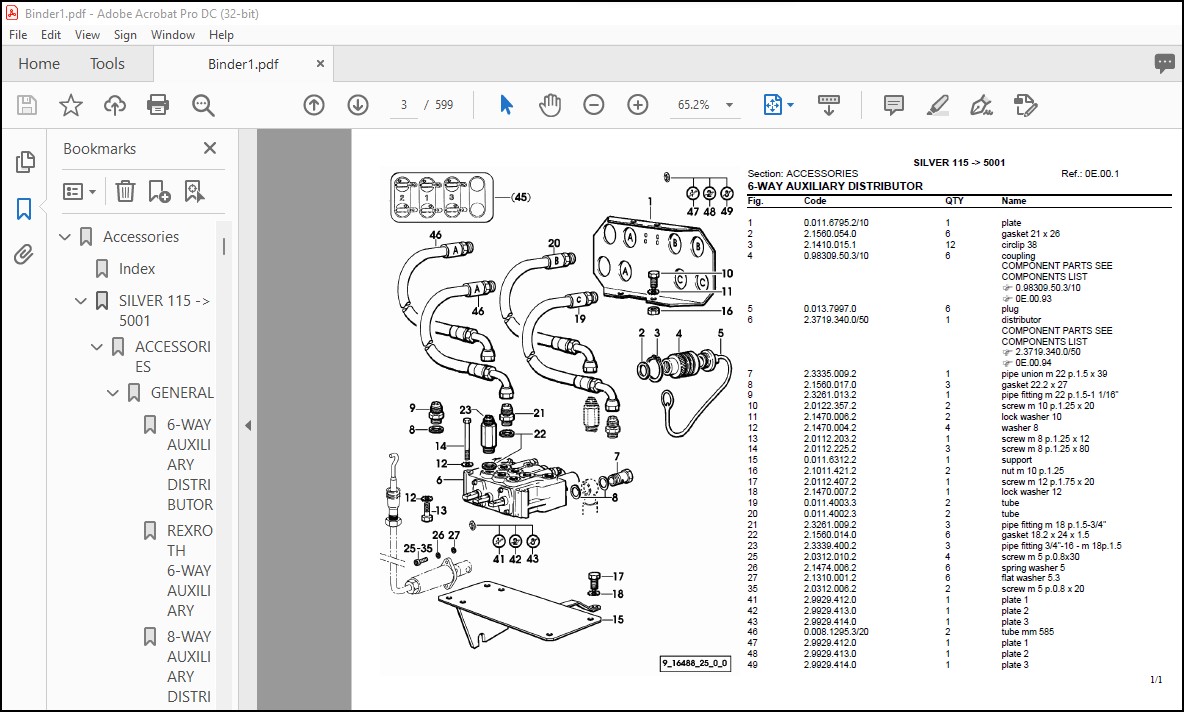This screenshot has height=712, width=1184.
Task: Click the find current bookmark icon
Action: tap(194, 192)
